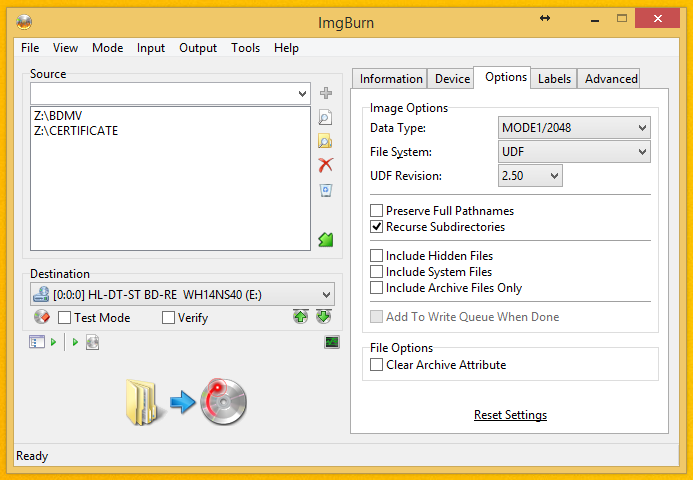The height and width of the screenshot is (480, 693).
Task: Open the Mode menu
Action: point(107,48)
